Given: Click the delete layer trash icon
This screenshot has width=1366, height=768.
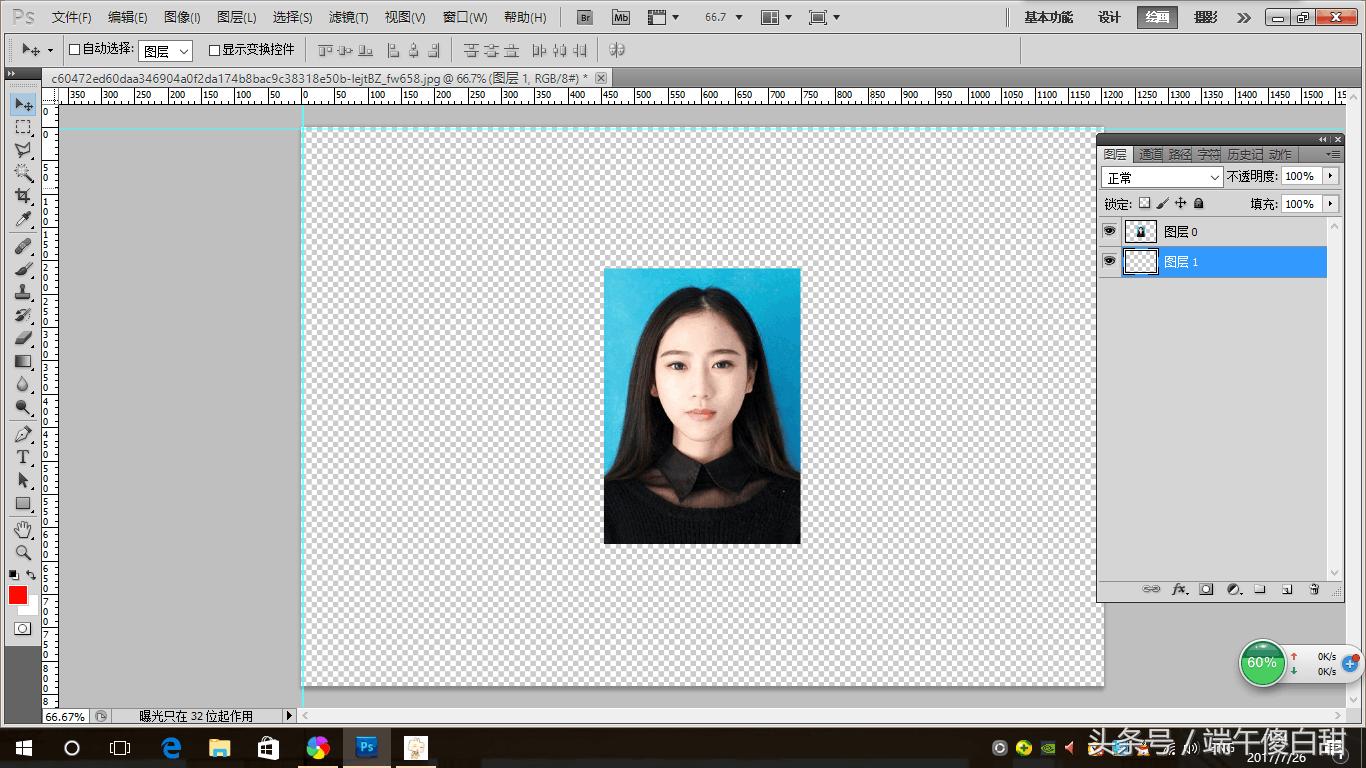Looking at the screenshot, I should (1314, 590).
